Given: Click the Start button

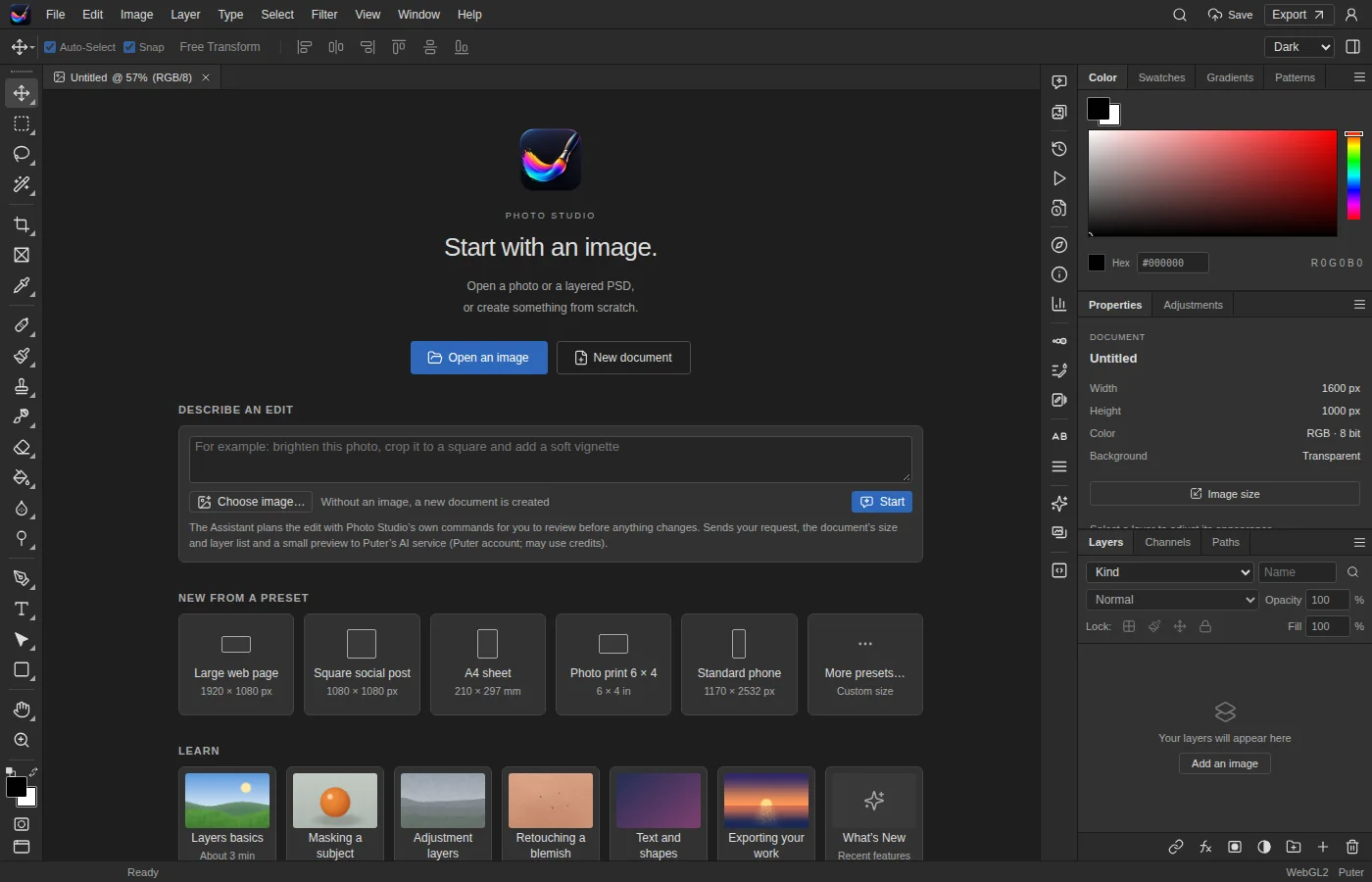Looking at the screenshot, I should [882, 502].
